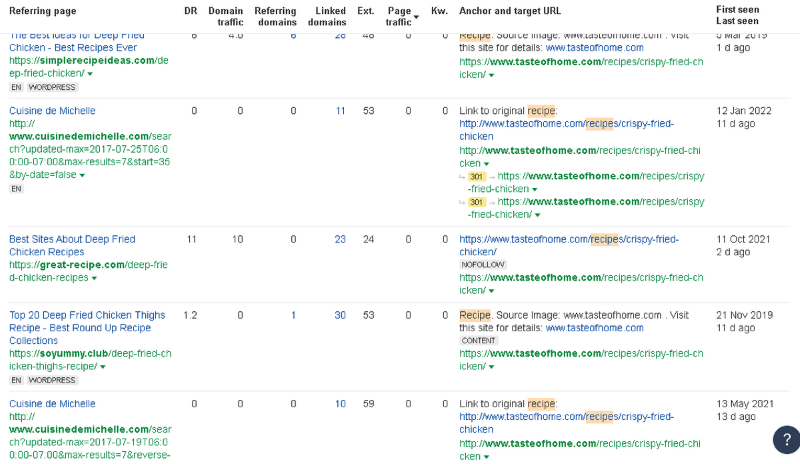Click the 21 Nov 2019 first seen date
The width and height of the screenshot is (800, 464).
(x=744, y=315)
